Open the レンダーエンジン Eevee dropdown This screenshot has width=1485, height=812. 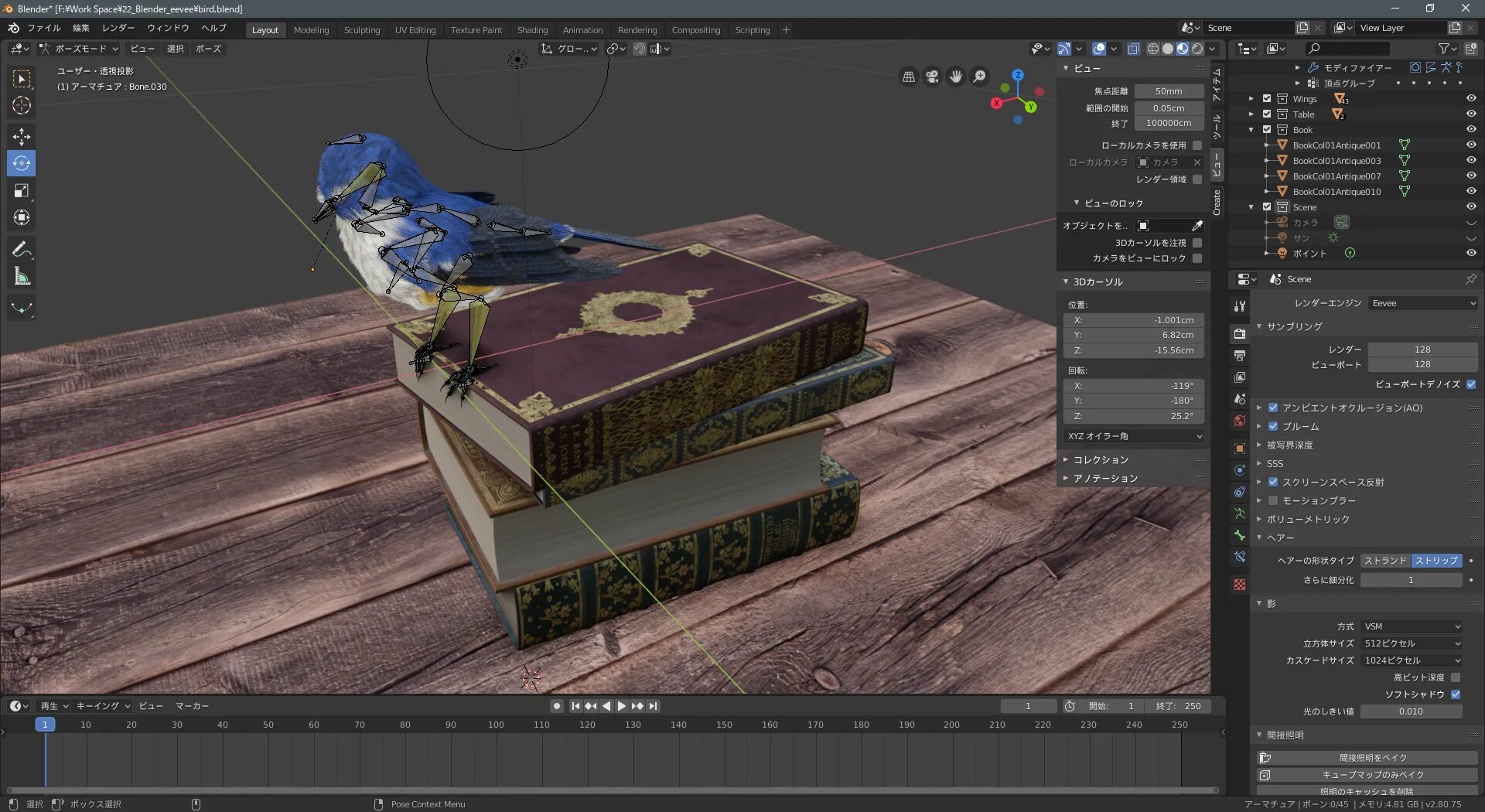(x=1423, y=303)
